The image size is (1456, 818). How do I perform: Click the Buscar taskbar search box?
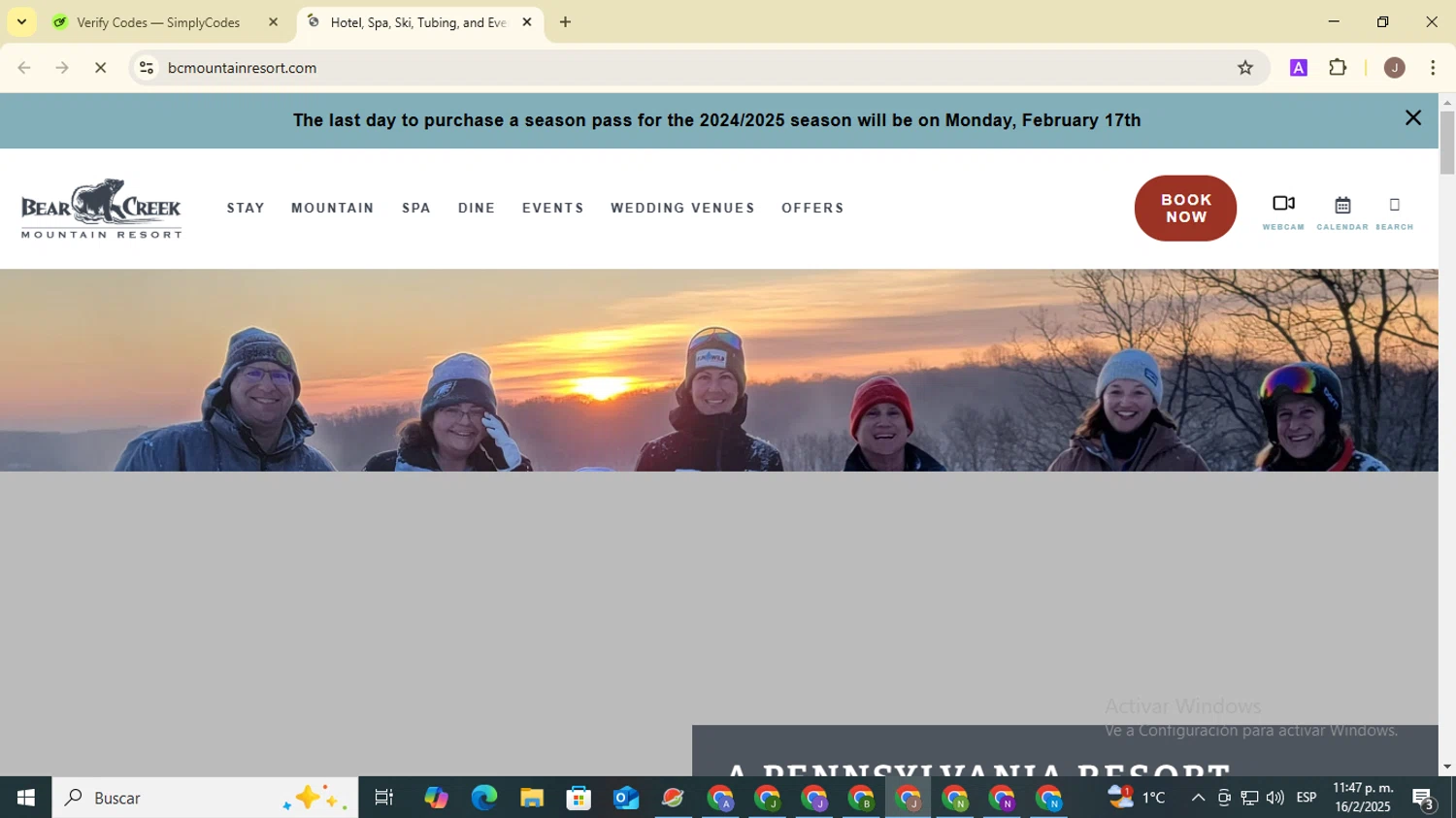click(x=205, y=798)
